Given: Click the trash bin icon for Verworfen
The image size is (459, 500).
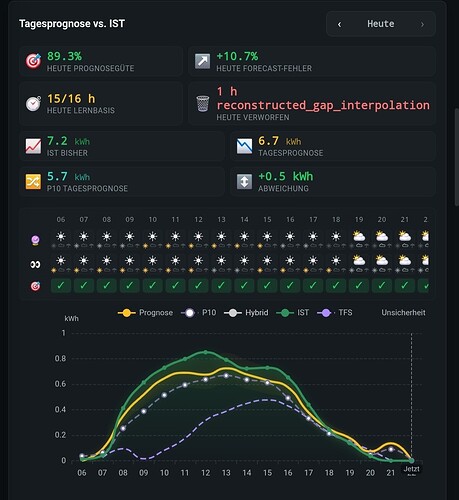Looking at the screenshot, I should coord(203,103).
